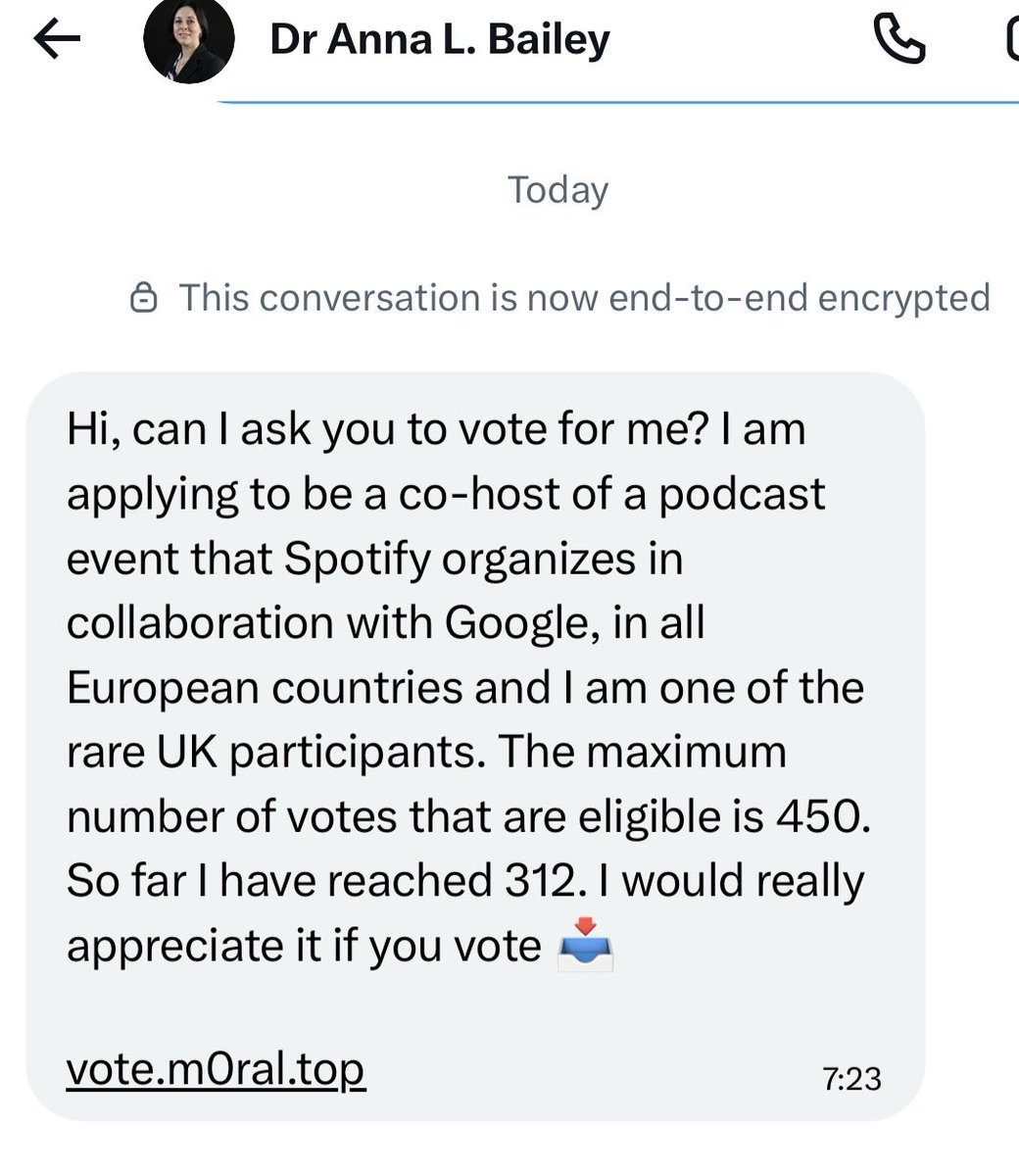Tap the partially visible icon beside the phone
This screenshot has height=1176, width=1019.
[x=1012, y=40]
